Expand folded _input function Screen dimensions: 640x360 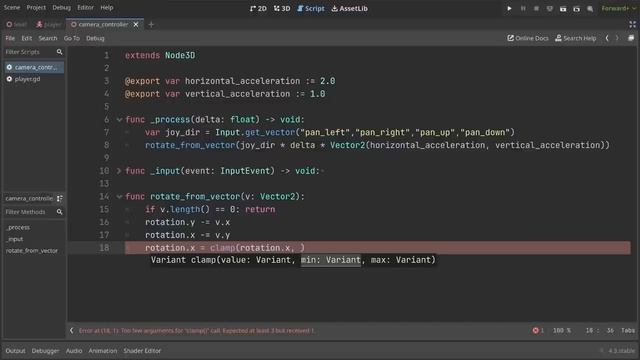point(119,171)
